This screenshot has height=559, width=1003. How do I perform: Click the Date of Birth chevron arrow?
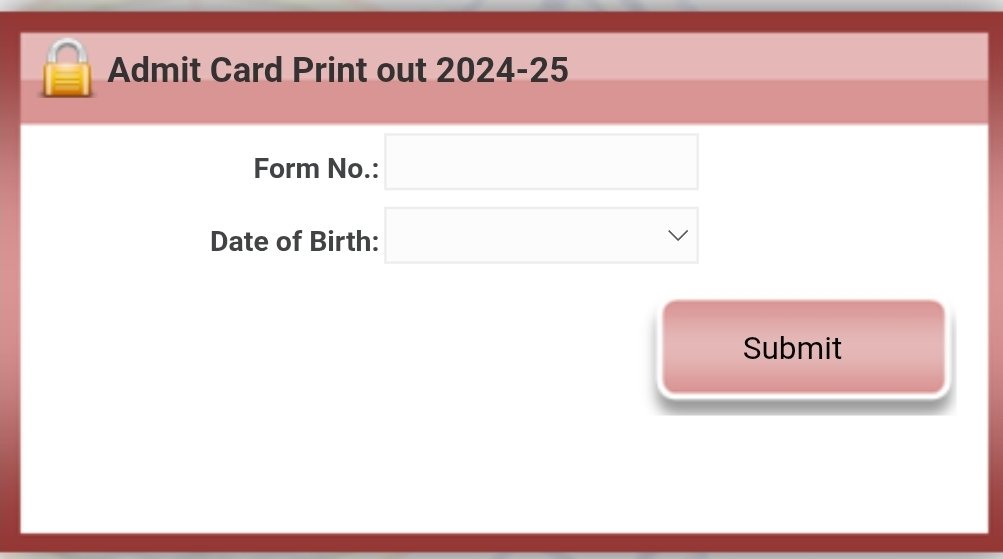[x=677, y=235]
